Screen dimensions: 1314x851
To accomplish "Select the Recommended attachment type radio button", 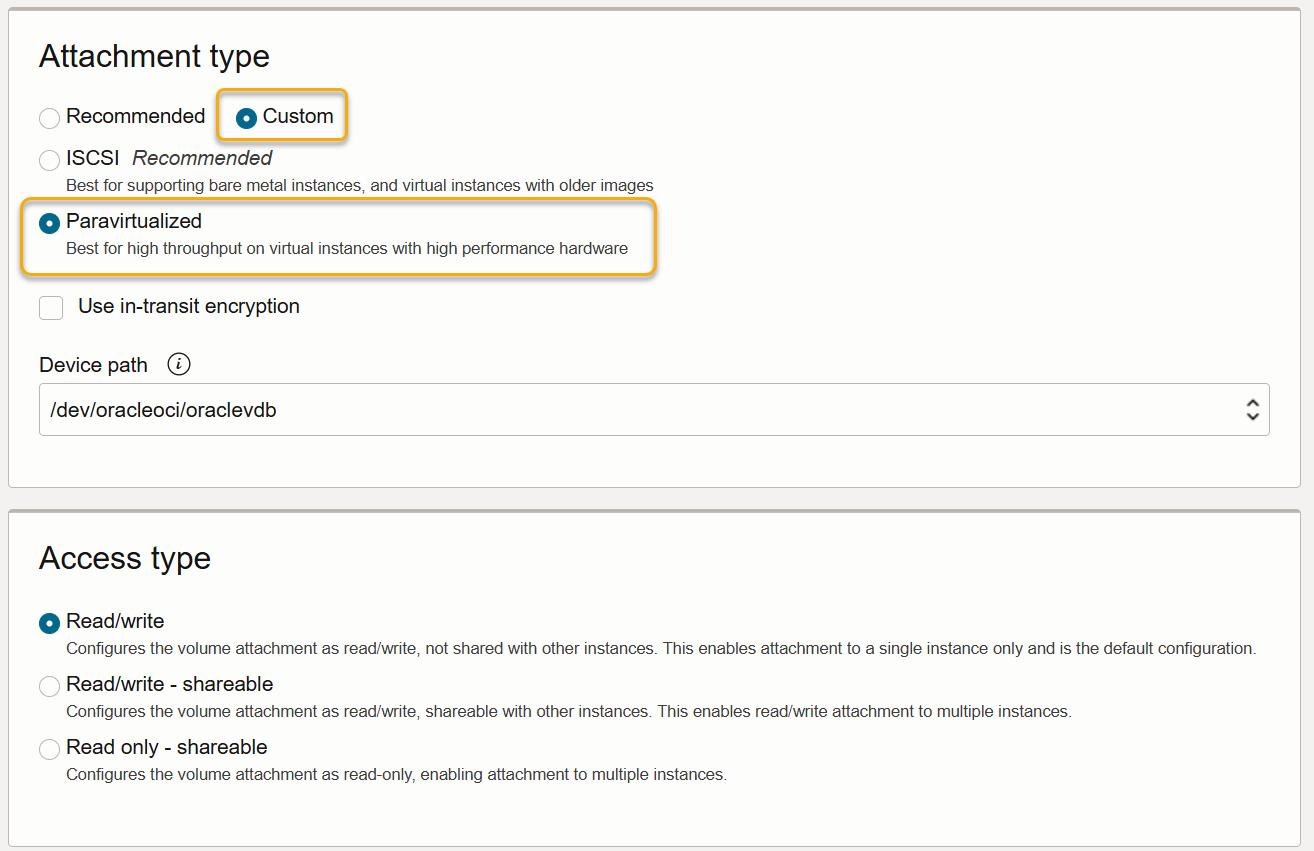I will tap(49, 118).
